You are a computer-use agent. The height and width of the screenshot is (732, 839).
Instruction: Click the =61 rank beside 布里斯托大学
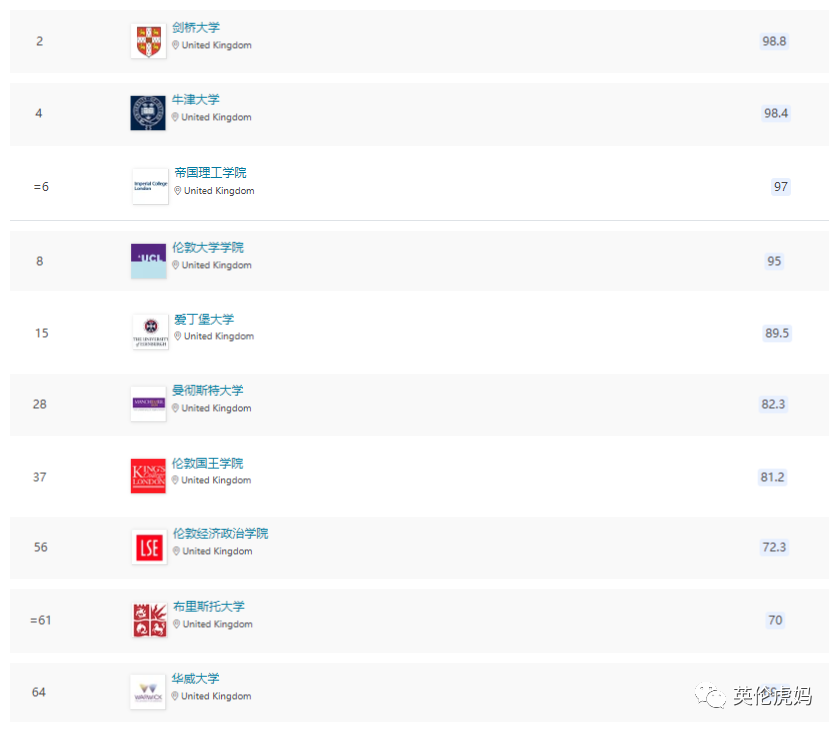(x=39, y=620)
